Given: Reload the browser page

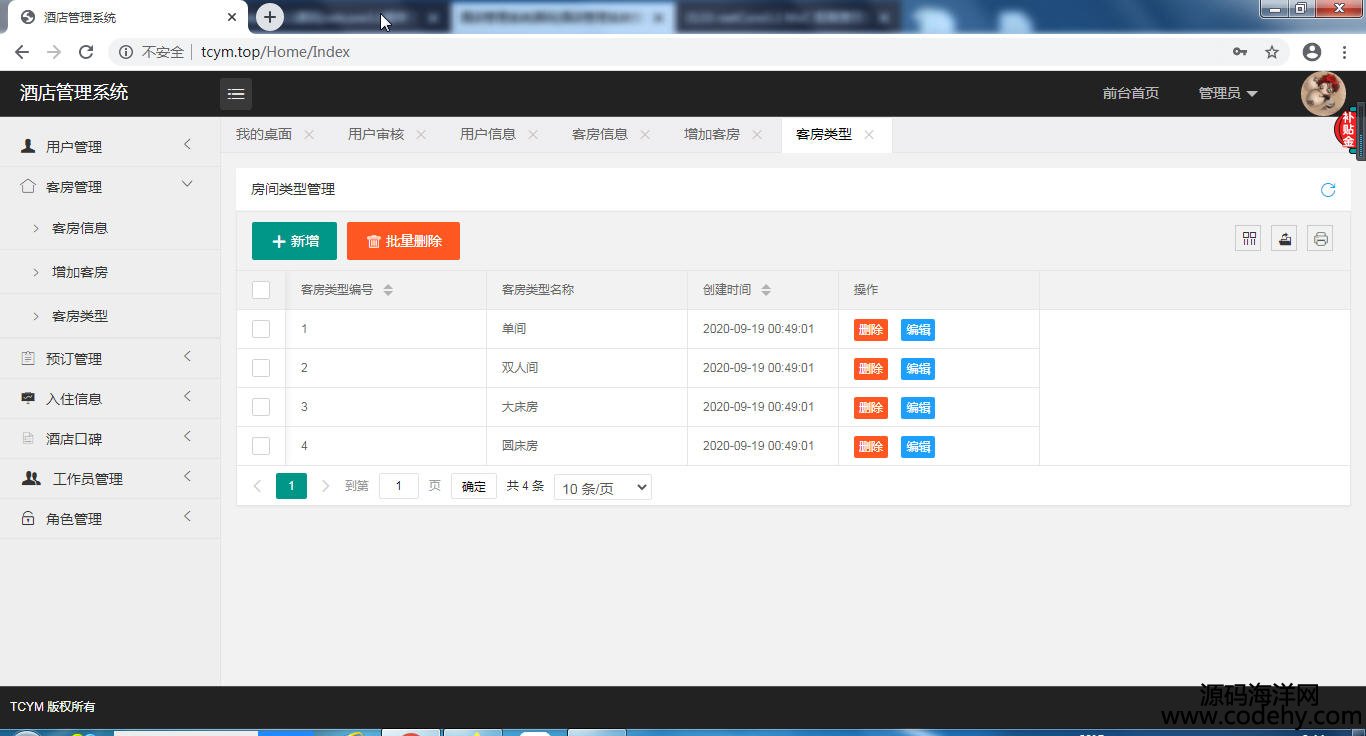Looking at the screenshot, I should [86, 52].
